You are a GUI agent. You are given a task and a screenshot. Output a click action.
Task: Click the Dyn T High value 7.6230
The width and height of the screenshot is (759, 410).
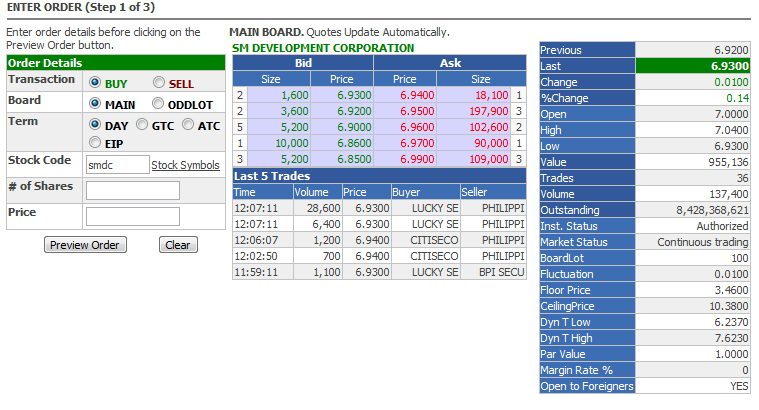[x=731, y=337]
